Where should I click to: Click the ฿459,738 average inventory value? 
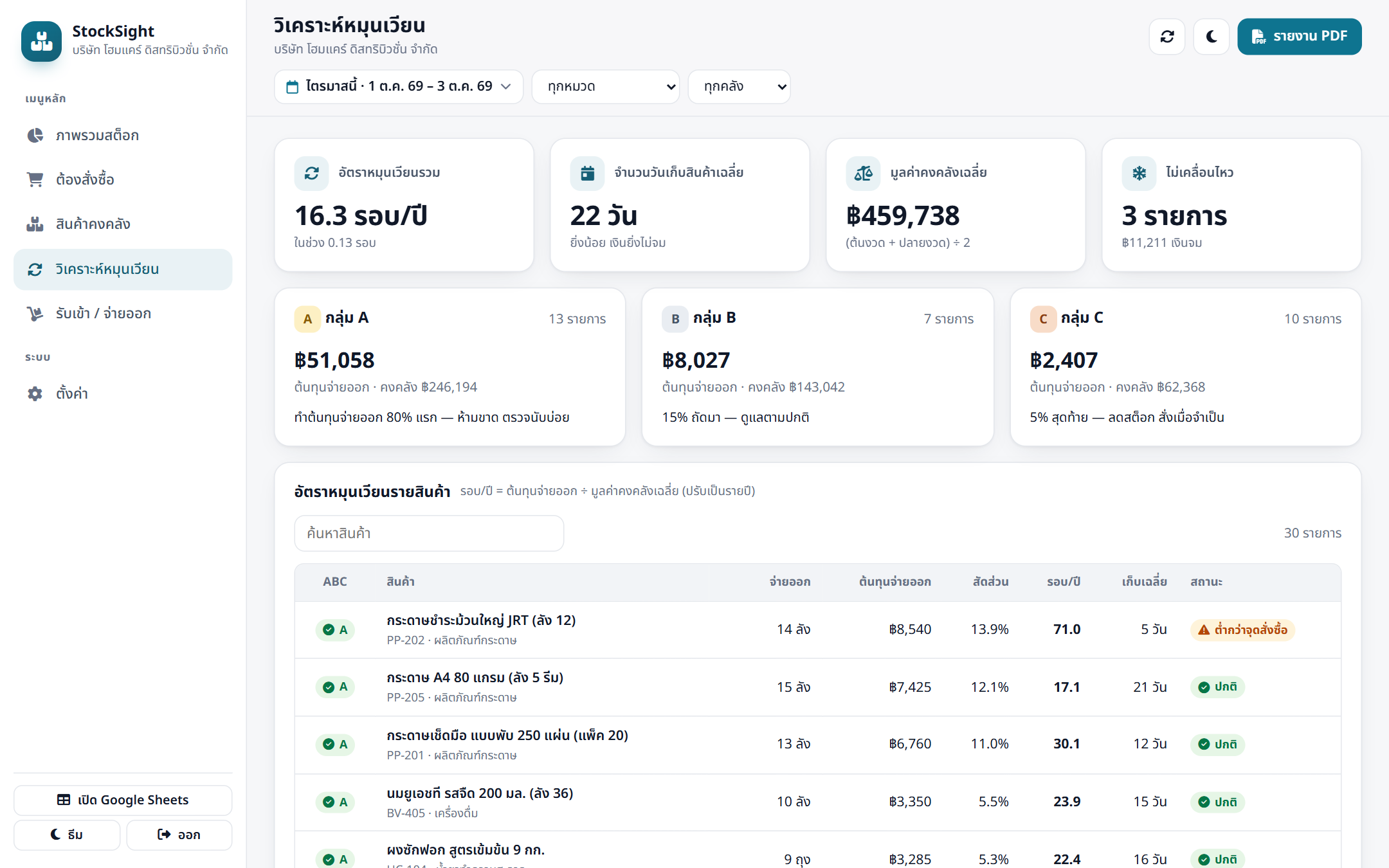point(903,215)
